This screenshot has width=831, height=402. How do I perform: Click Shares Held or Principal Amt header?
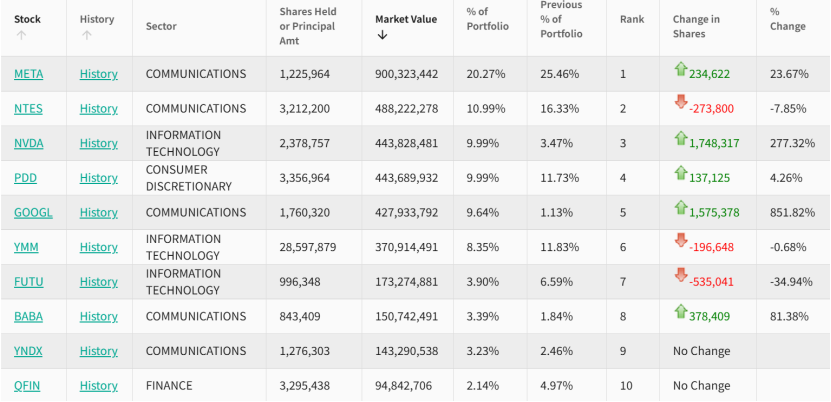(306, 27)
